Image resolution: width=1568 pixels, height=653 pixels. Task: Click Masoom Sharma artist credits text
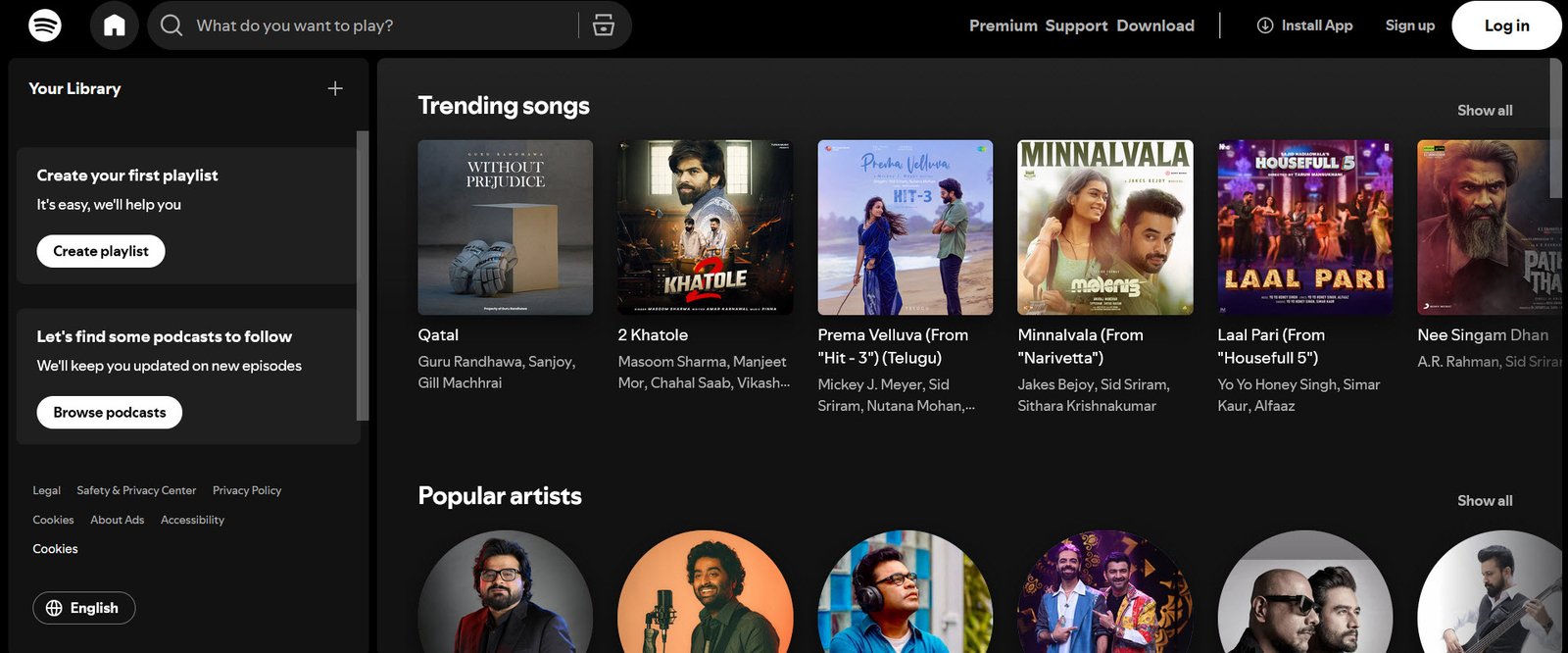[x=704, y=373]
